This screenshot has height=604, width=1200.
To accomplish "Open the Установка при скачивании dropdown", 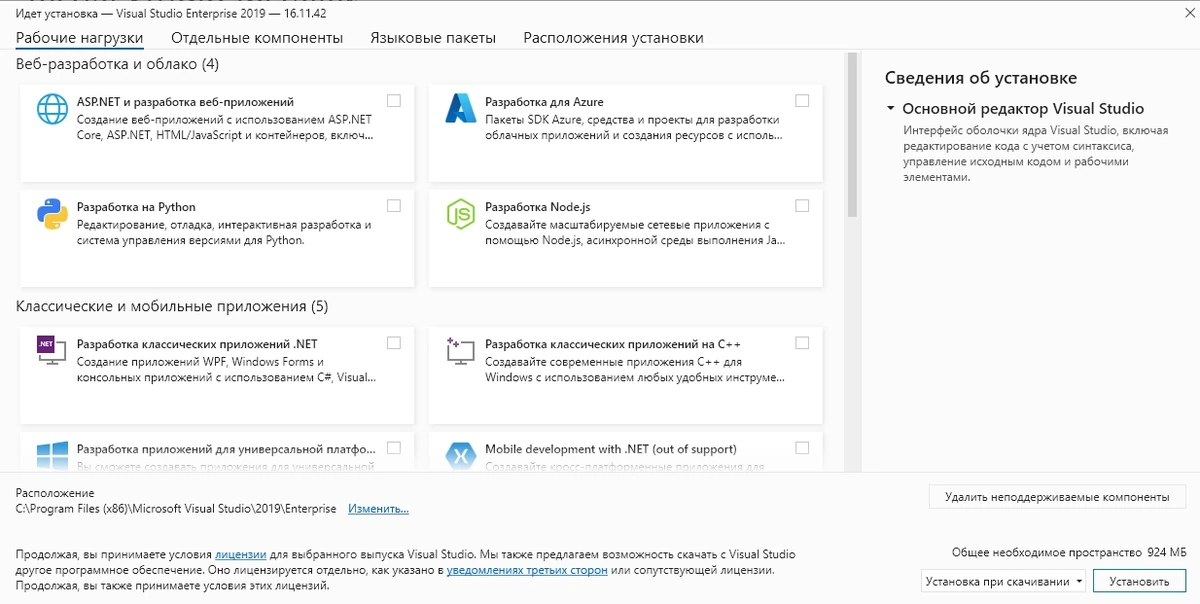I will coord(1003,581).
